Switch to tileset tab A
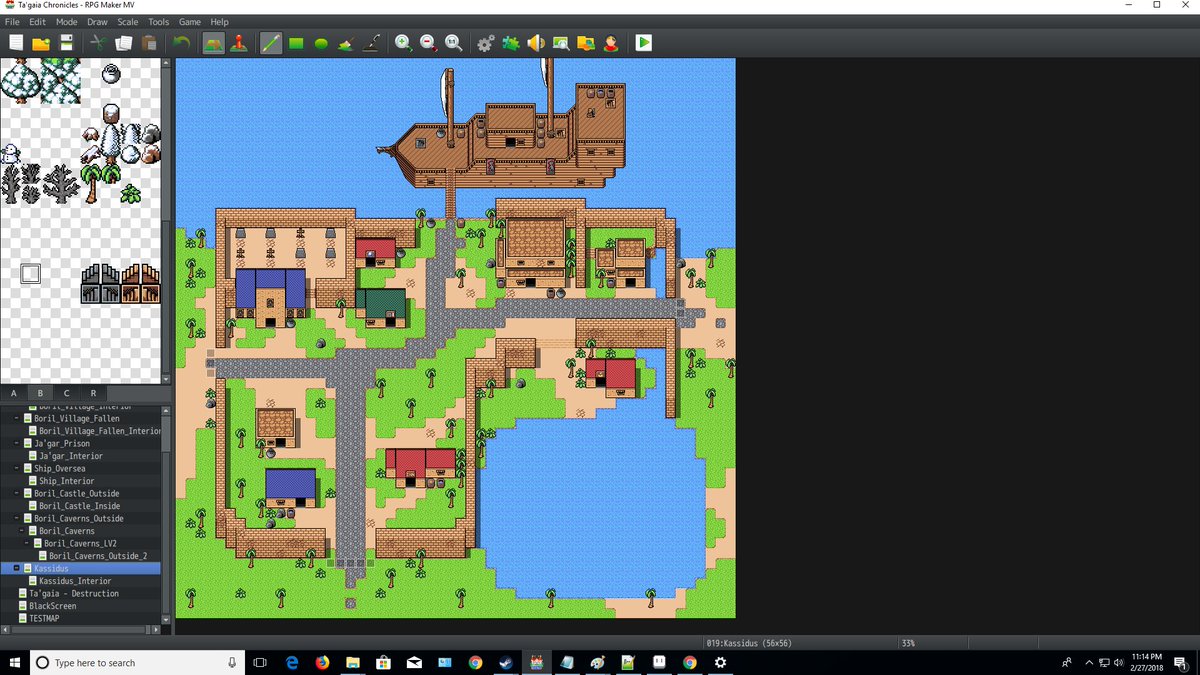1200x675 pixels. (x=14, y=393)
